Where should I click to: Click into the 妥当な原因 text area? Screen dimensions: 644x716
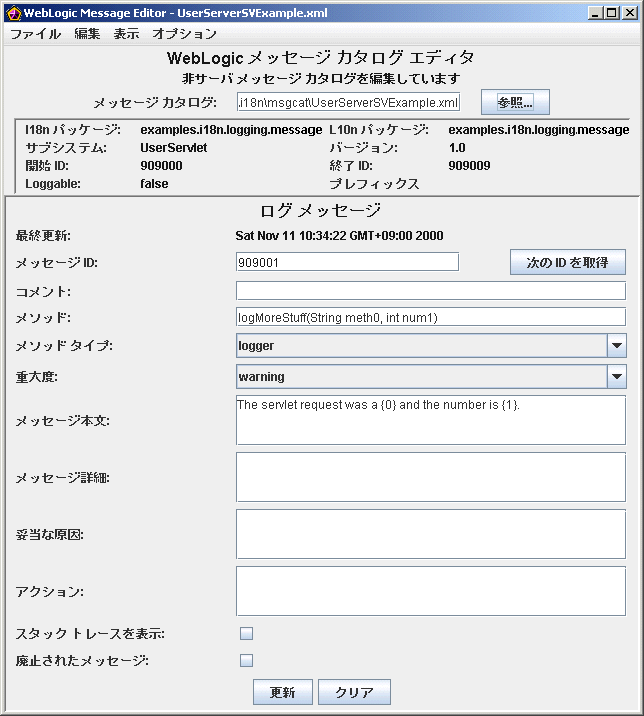click(431, 534)
